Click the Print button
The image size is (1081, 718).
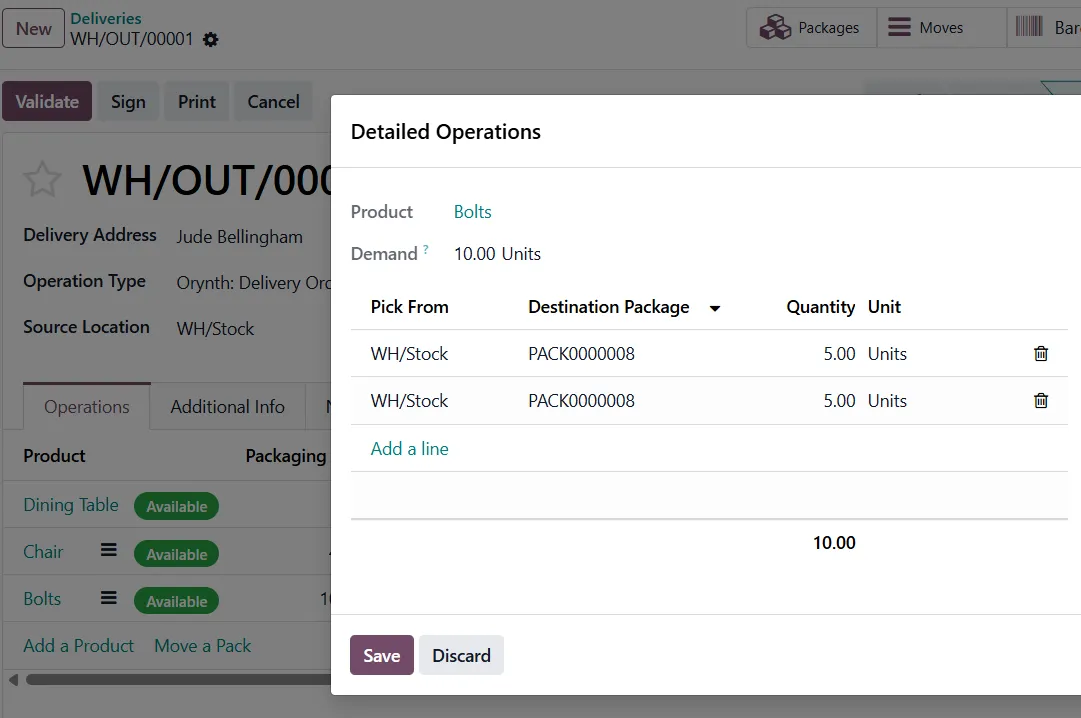(x=196, y=101)
